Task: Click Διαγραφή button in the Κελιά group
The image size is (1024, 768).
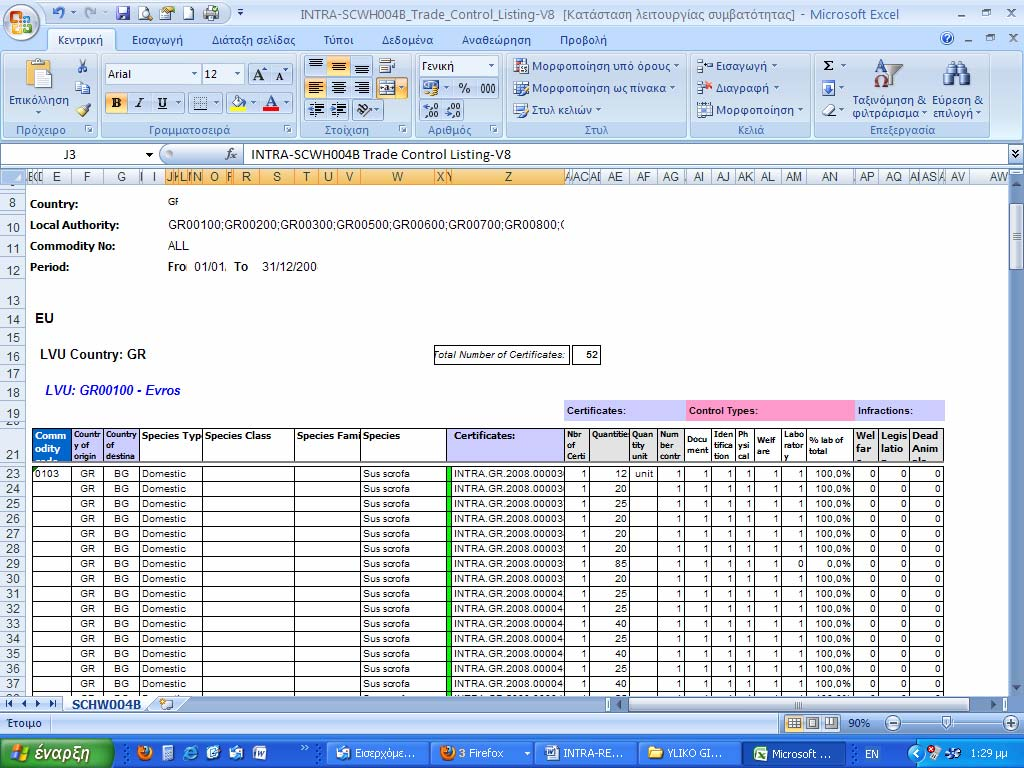Action: 738,88
